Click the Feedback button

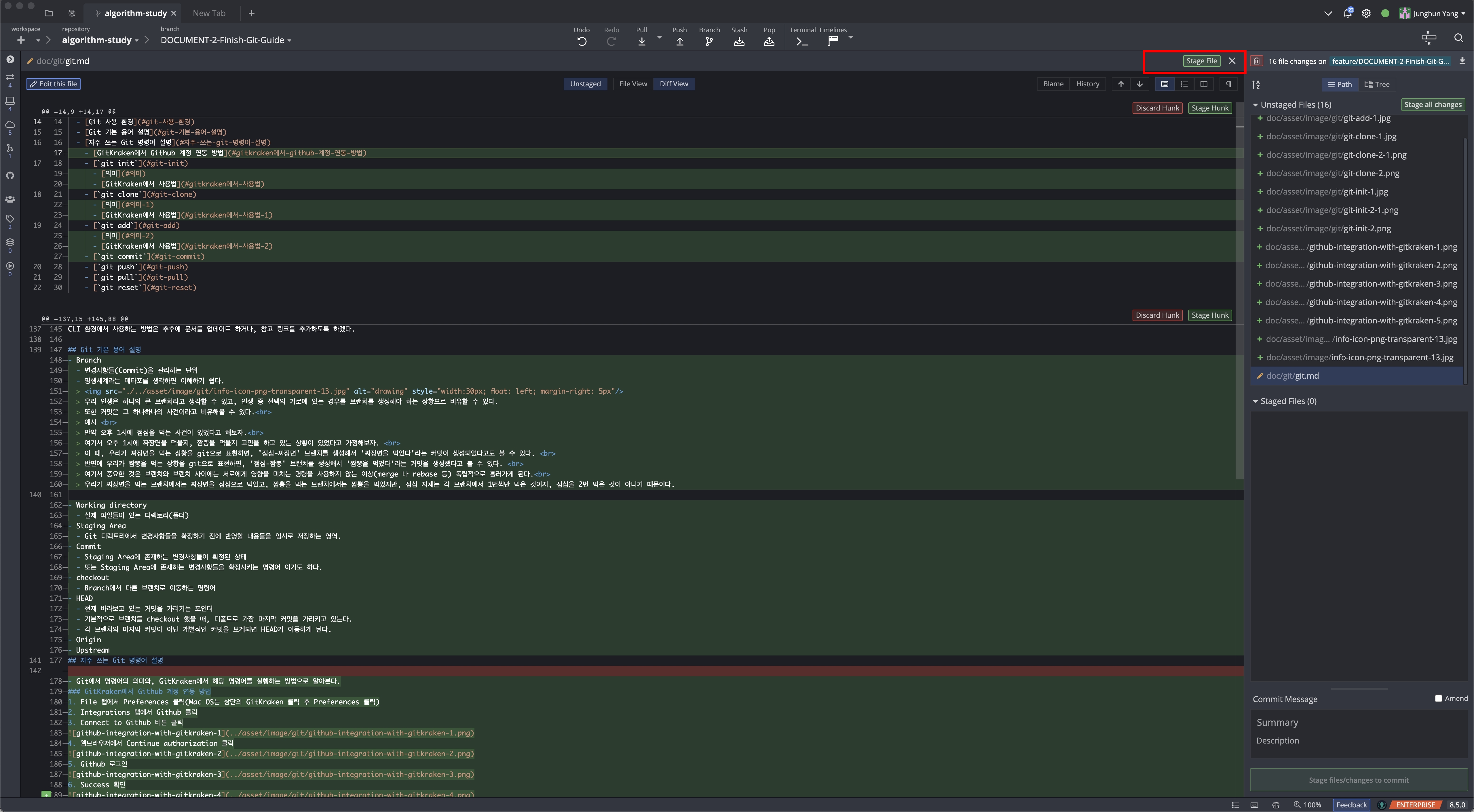[x=1351, y=805]
